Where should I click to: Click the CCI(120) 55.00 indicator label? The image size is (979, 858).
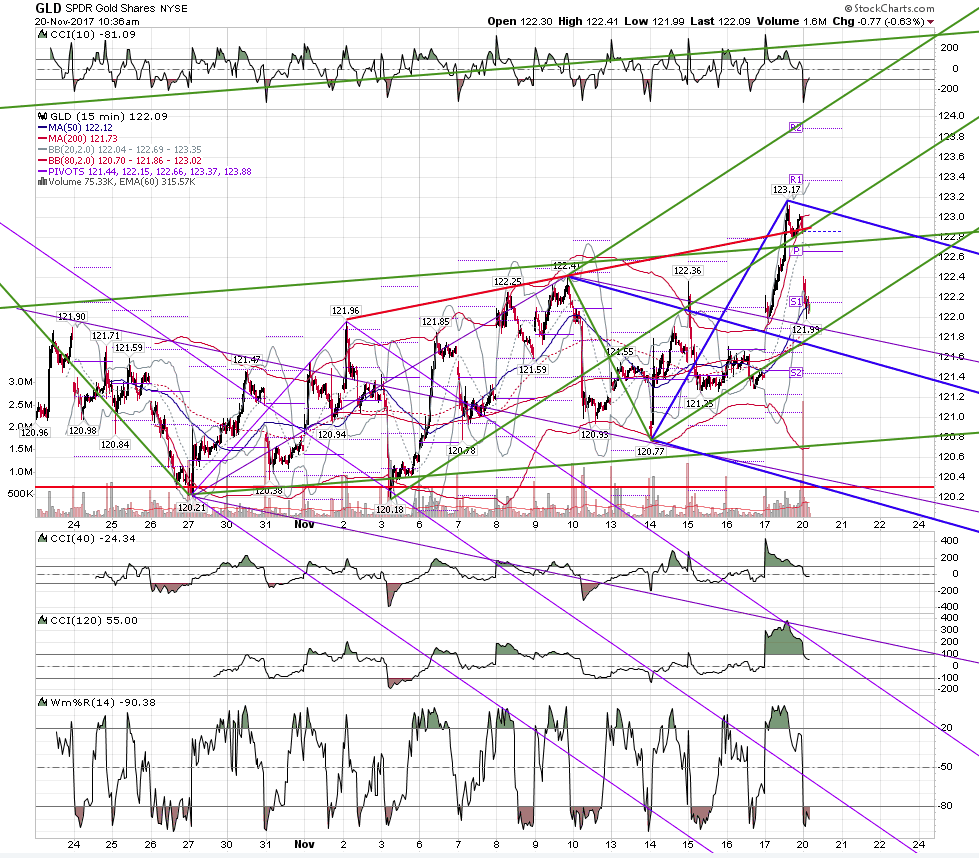pos(93,620)
